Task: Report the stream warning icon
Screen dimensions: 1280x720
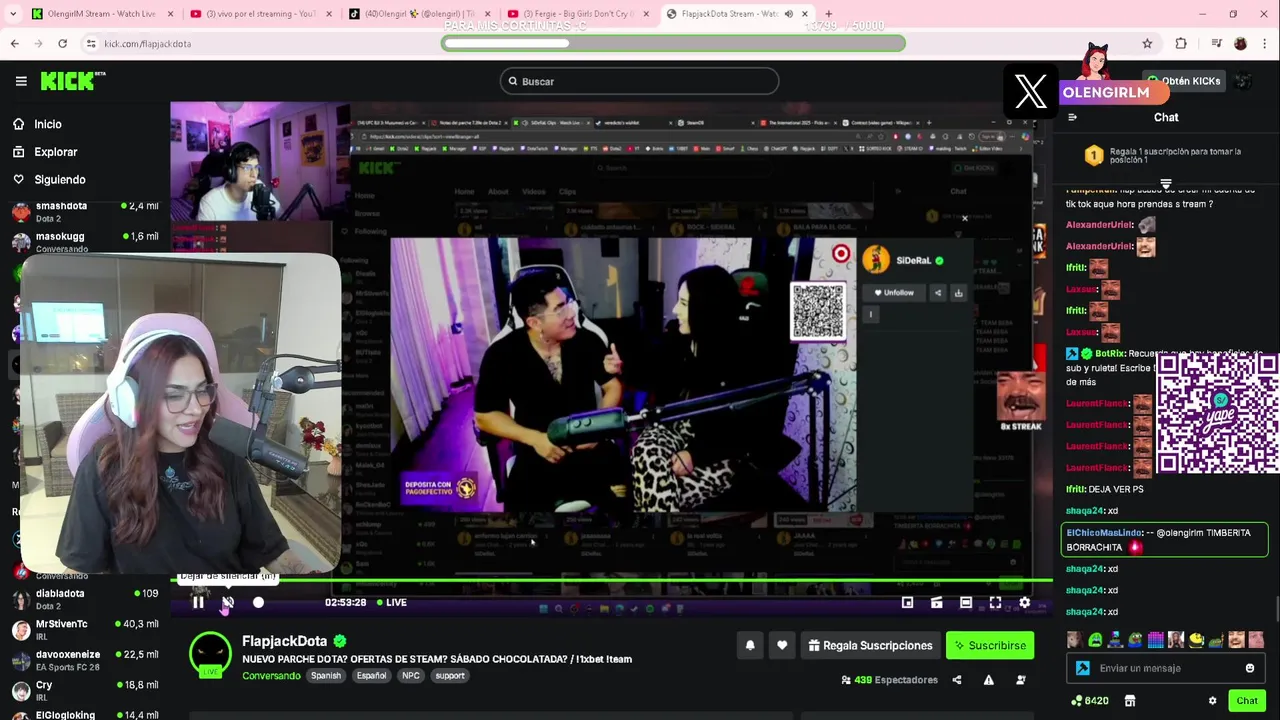Action: [988, 680]
